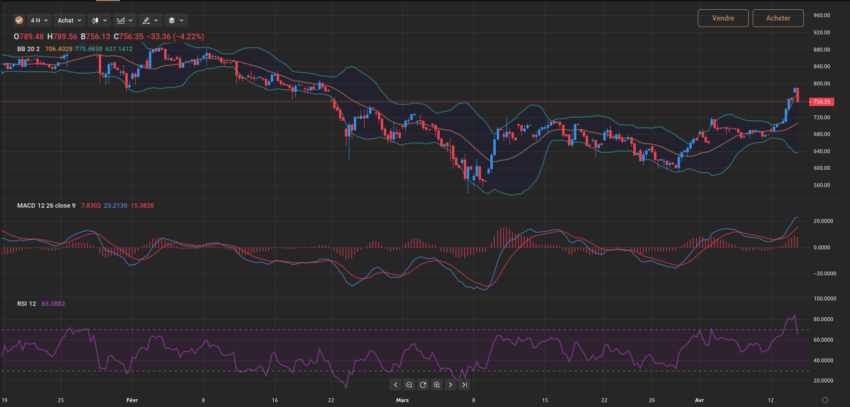Open the Achat price type dropdown

coord(70,20)
